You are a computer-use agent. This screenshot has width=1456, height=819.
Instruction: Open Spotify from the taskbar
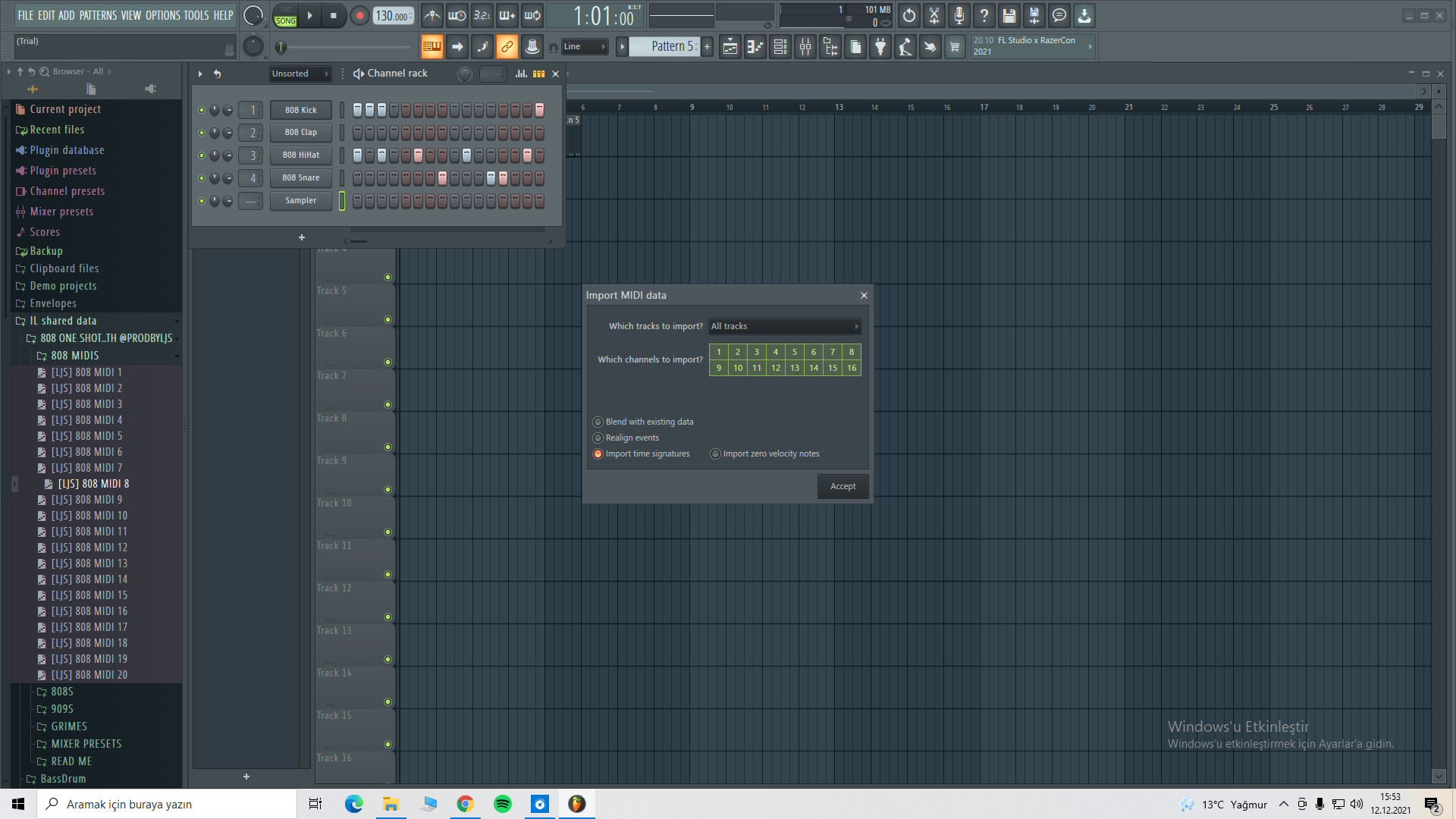coord(502,804)
